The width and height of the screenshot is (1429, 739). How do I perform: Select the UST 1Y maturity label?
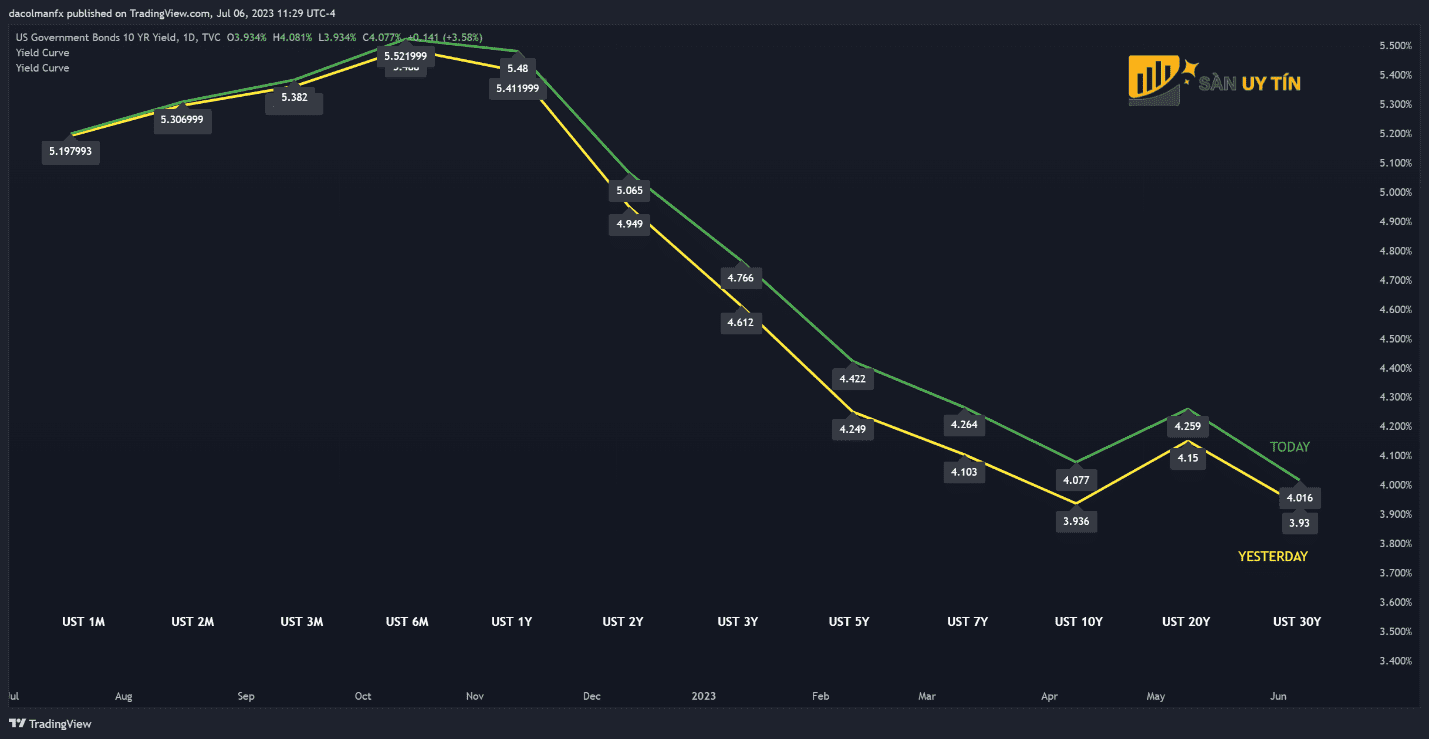512,621
